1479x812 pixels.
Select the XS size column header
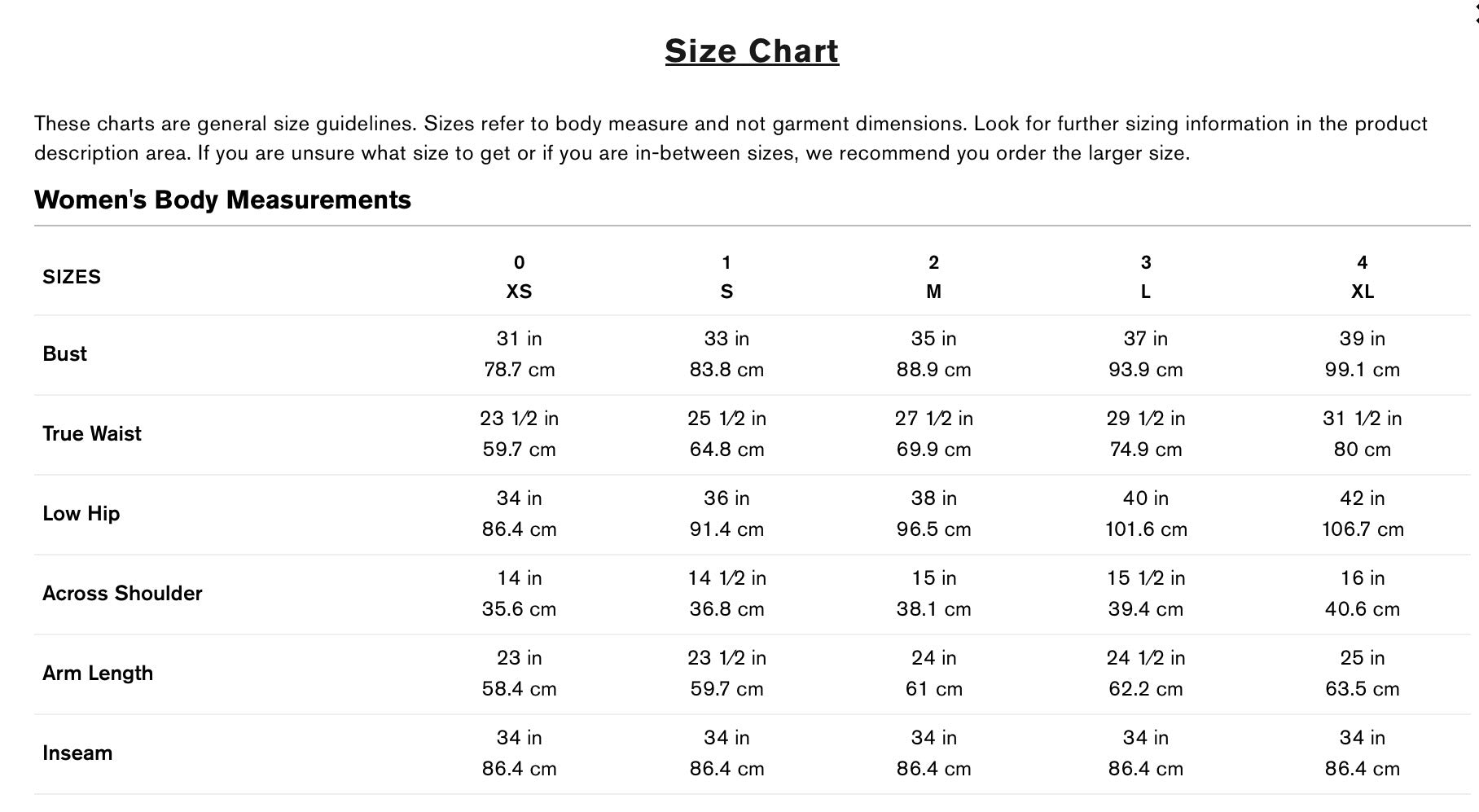click(x=519, y=292)
